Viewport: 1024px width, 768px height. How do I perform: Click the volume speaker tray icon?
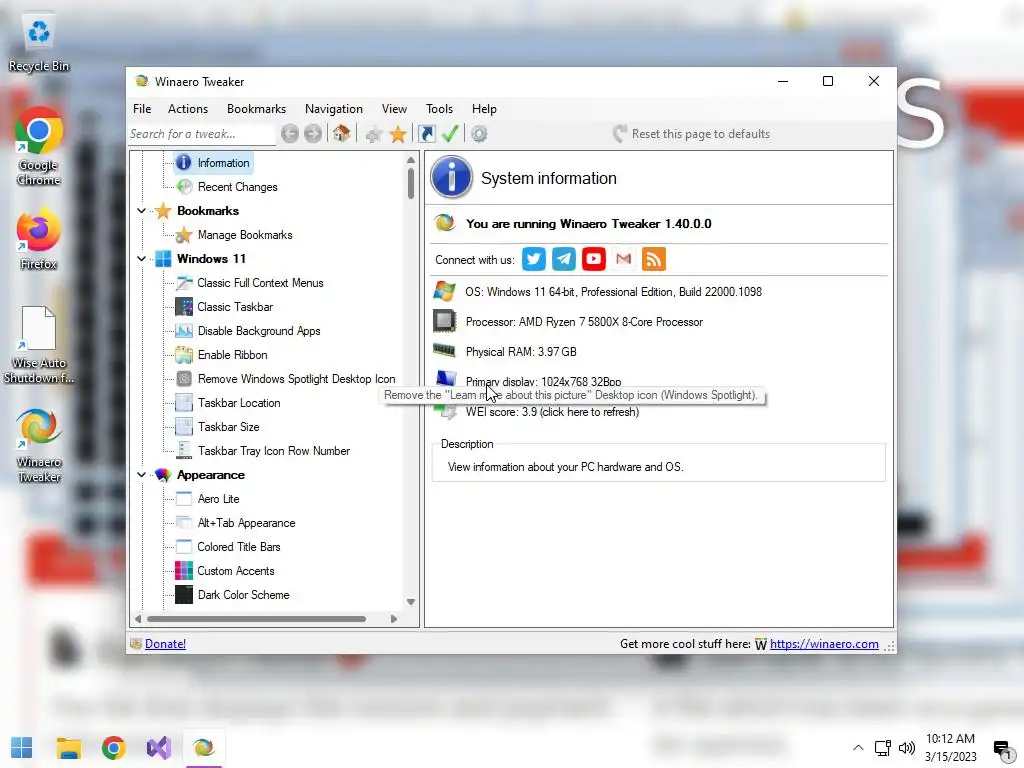tap(906, 748)
